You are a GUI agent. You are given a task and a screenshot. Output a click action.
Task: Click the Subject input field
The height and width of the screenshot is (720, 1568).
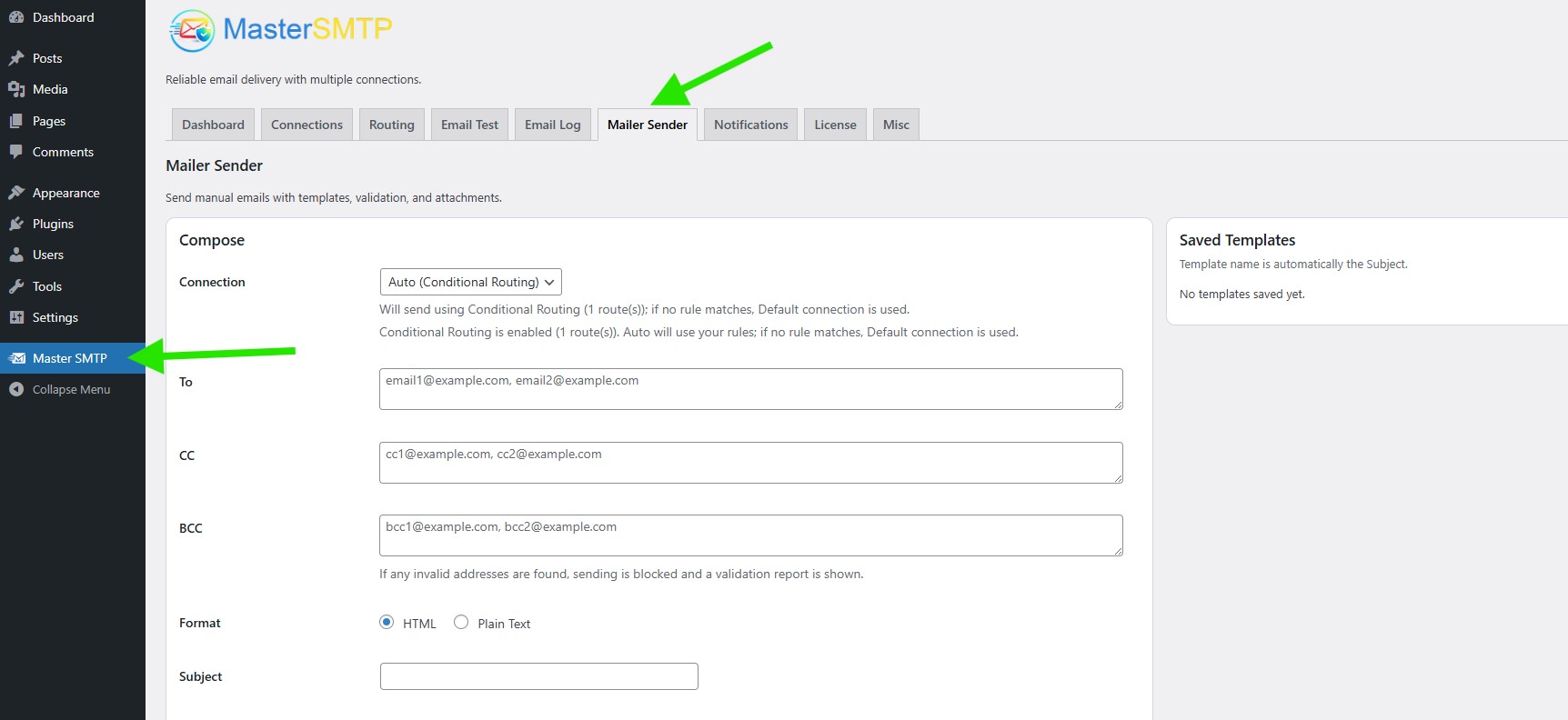point(538,676)
